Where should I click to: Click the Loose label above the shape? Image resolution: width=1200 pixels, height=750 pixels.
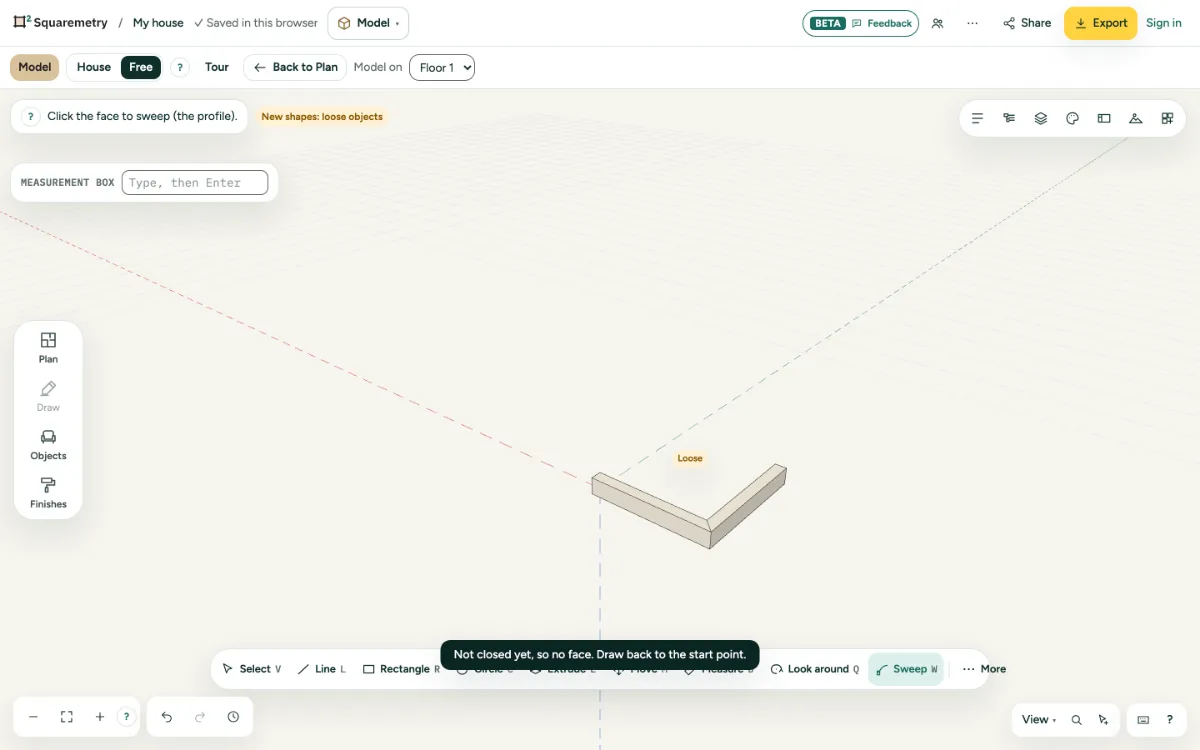[690, 459]
